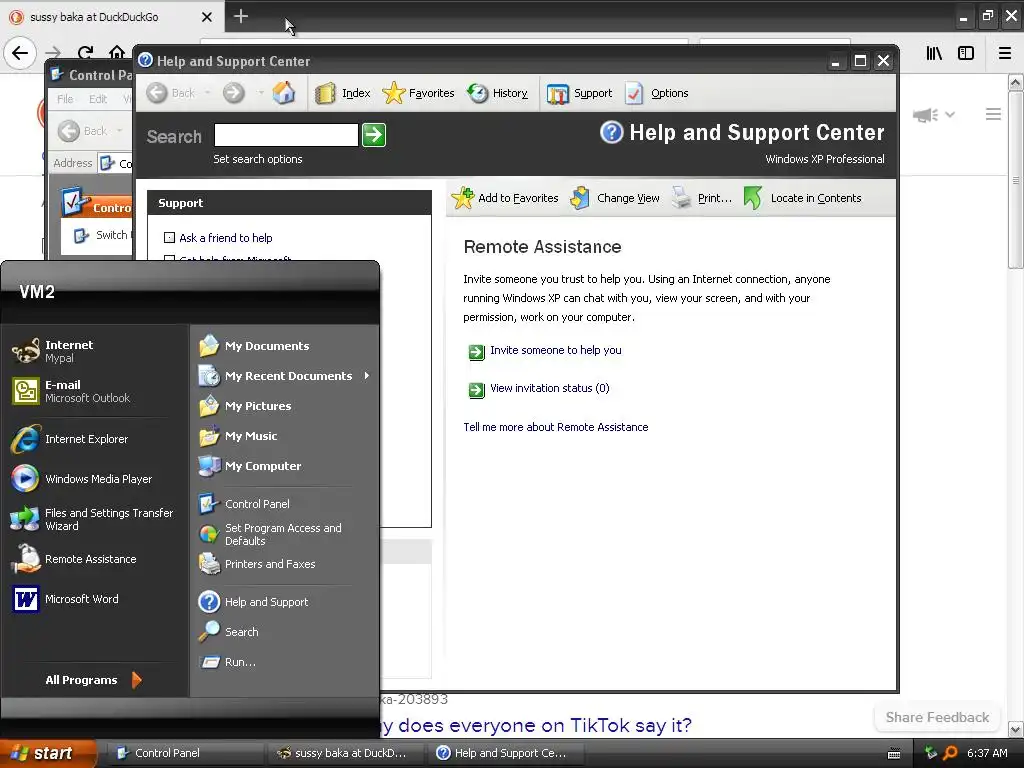Click the Print button in help pane
The height and width of the screenshot is (768, 1024).
702,198
